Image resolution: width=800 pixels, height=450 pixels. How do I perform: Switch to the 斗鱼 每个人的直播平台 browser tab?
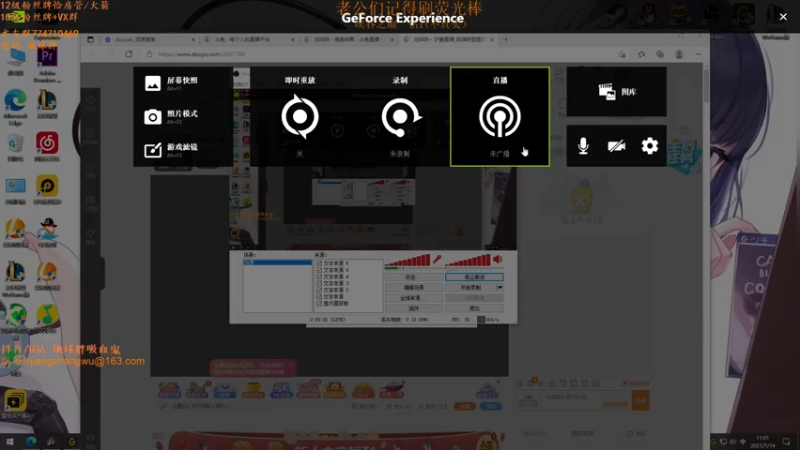tap(249, 39)
